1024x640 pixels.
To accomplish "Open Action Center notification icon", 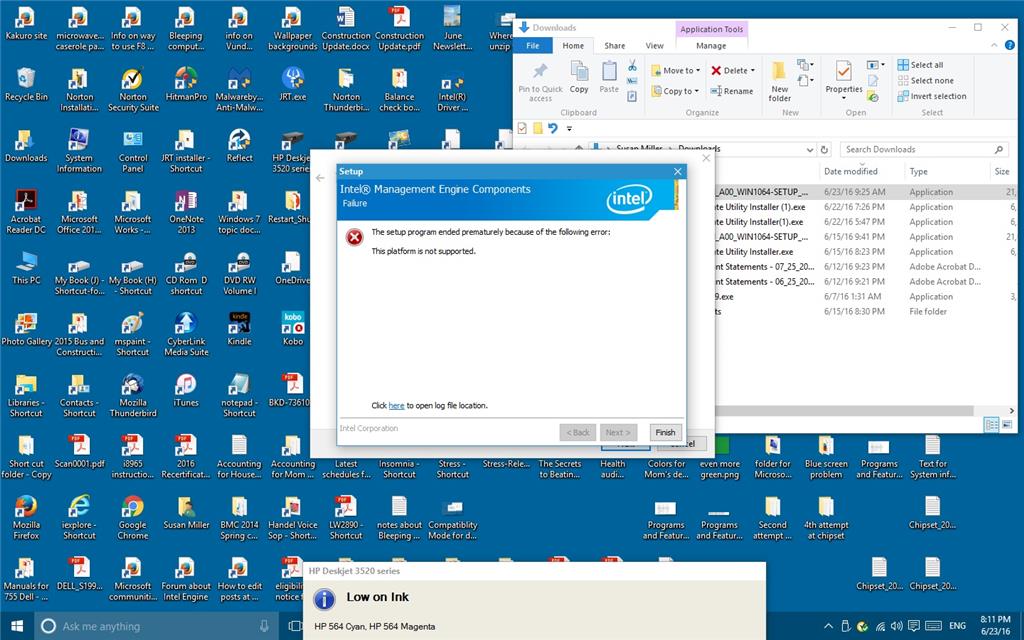I will point(914,626).
